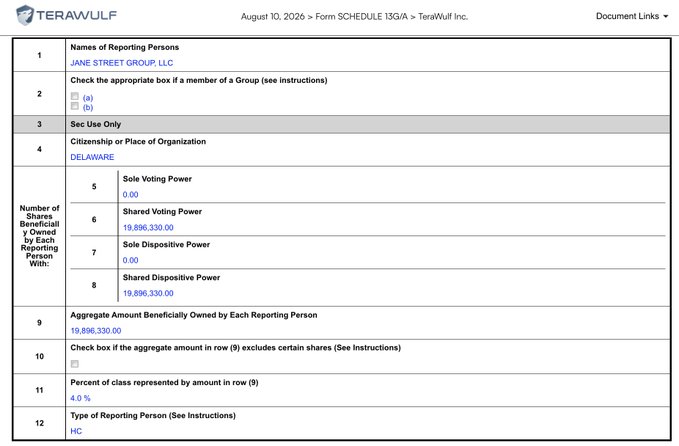This screenshot has width=679, height=446.
Task: Check the row 10 excludes-shares checkbox
Action: [75, 364]
